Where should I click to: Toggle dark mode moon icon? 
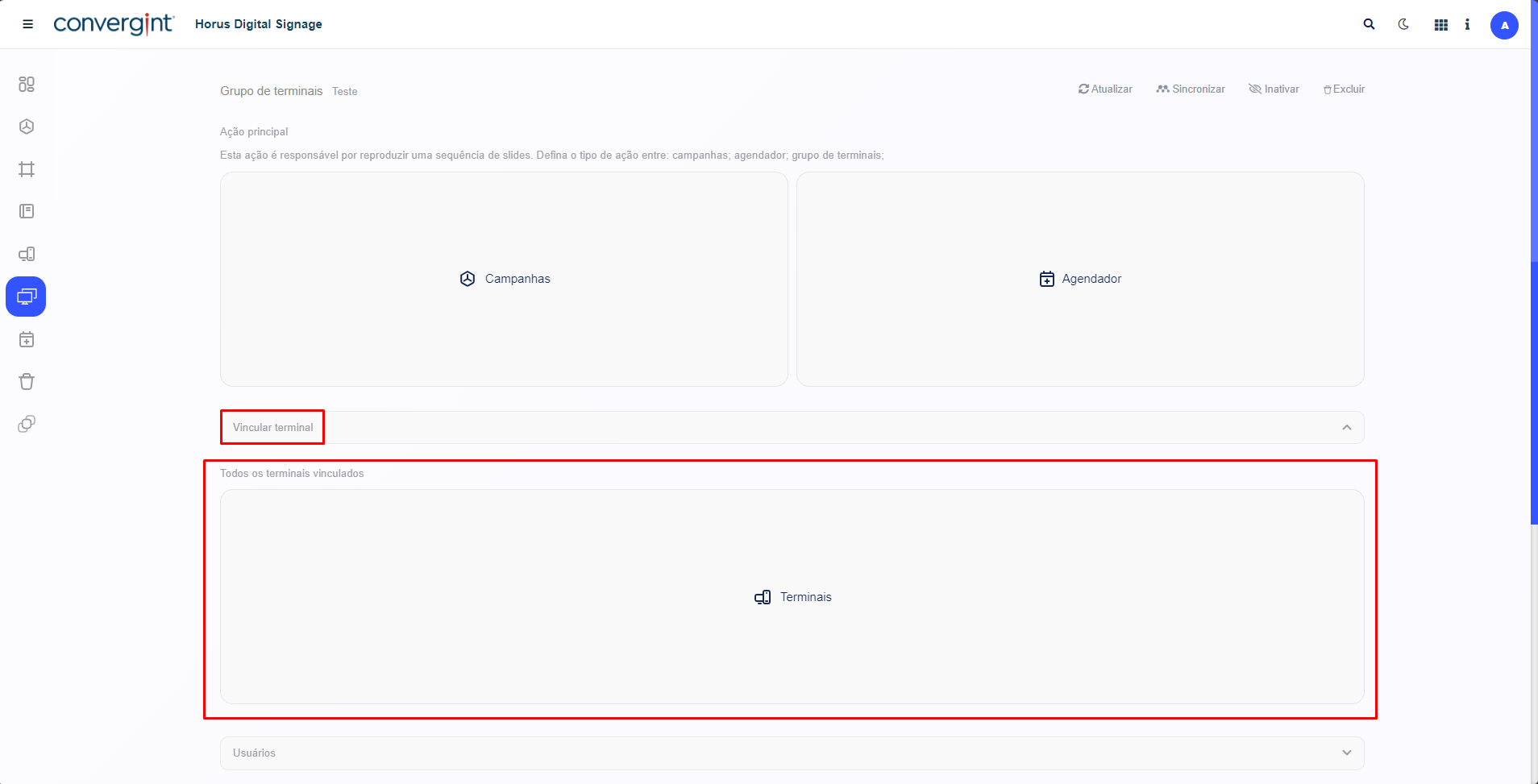click(x=1403, y=24)
